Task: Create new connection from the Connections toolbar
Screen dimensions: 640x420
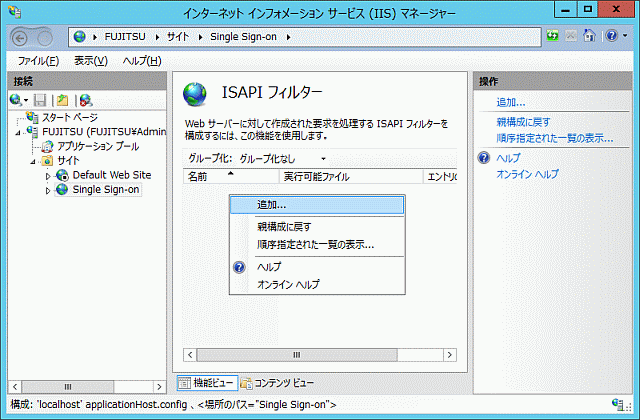Action: (16, 100)
